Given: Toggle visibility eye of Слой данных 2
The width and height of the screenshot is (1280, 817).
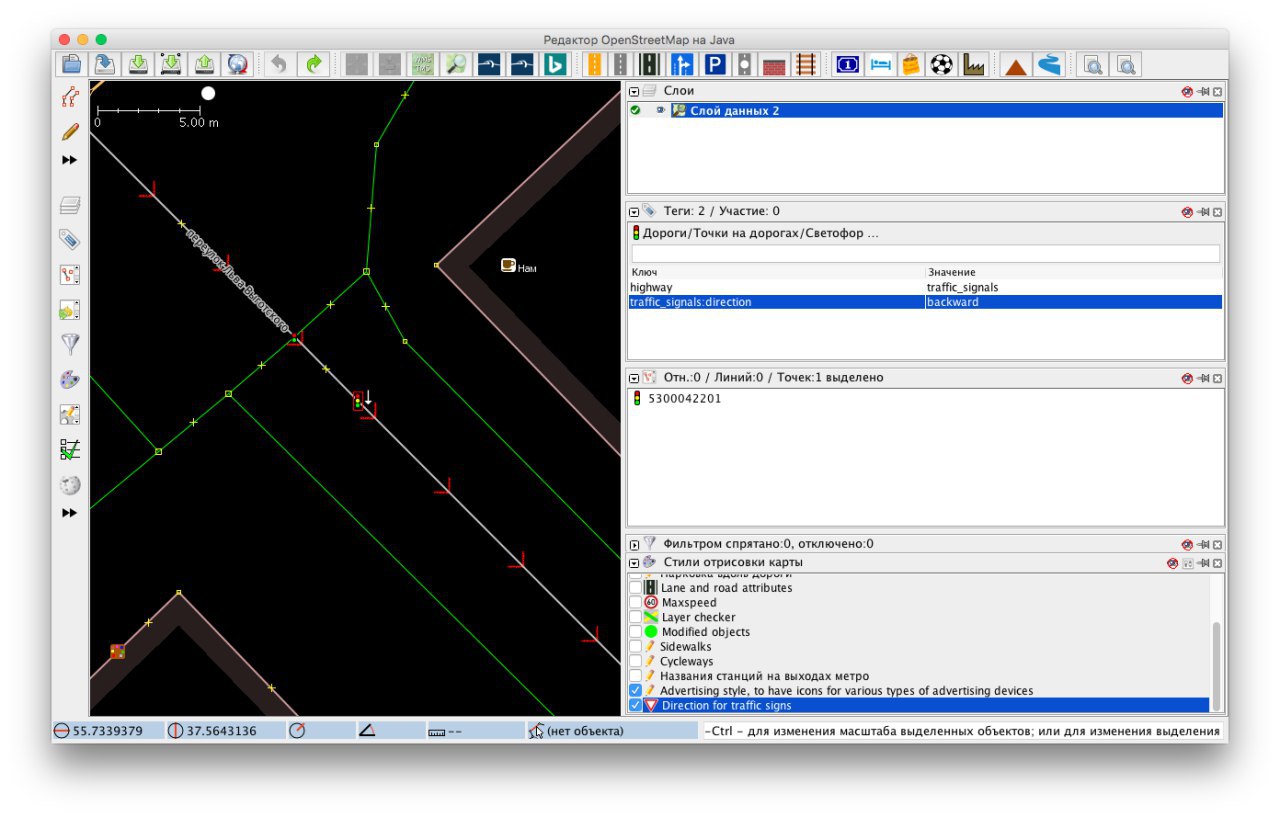Looking at the screenshot, I should pos(660,111).
